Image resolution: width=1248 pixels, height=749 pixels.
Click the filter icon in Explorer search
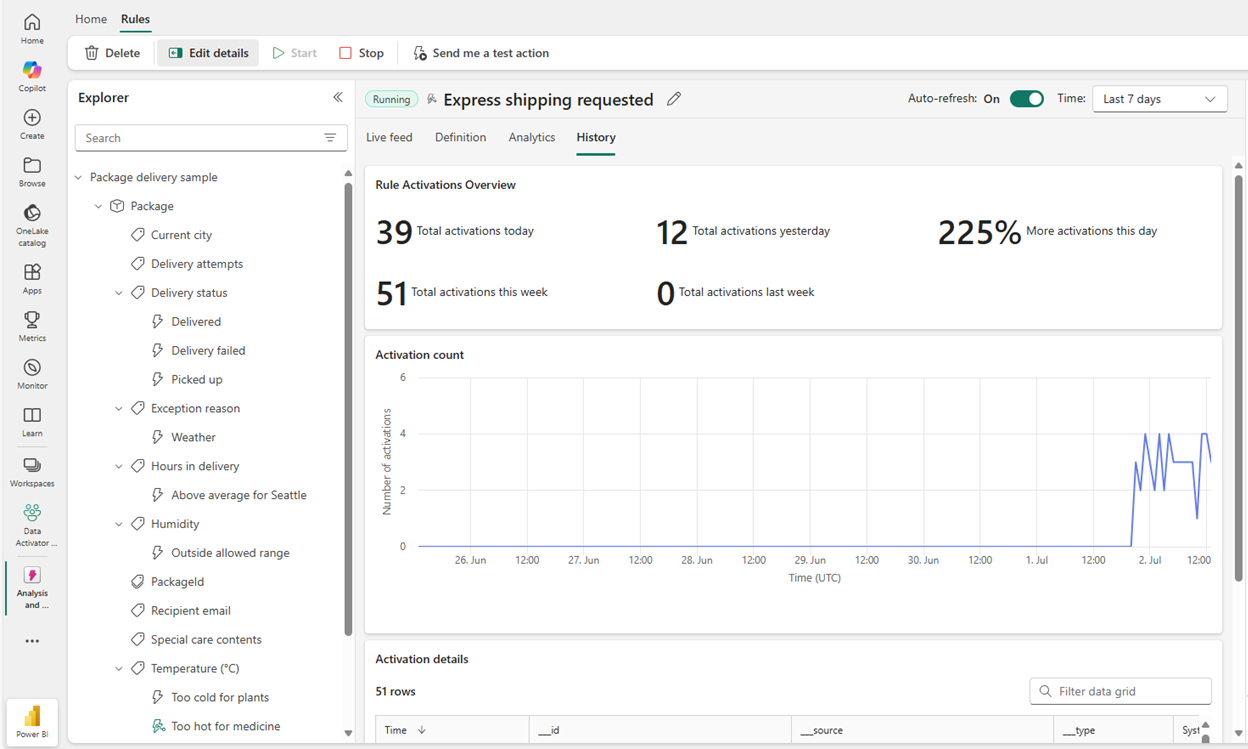[330, 138]
